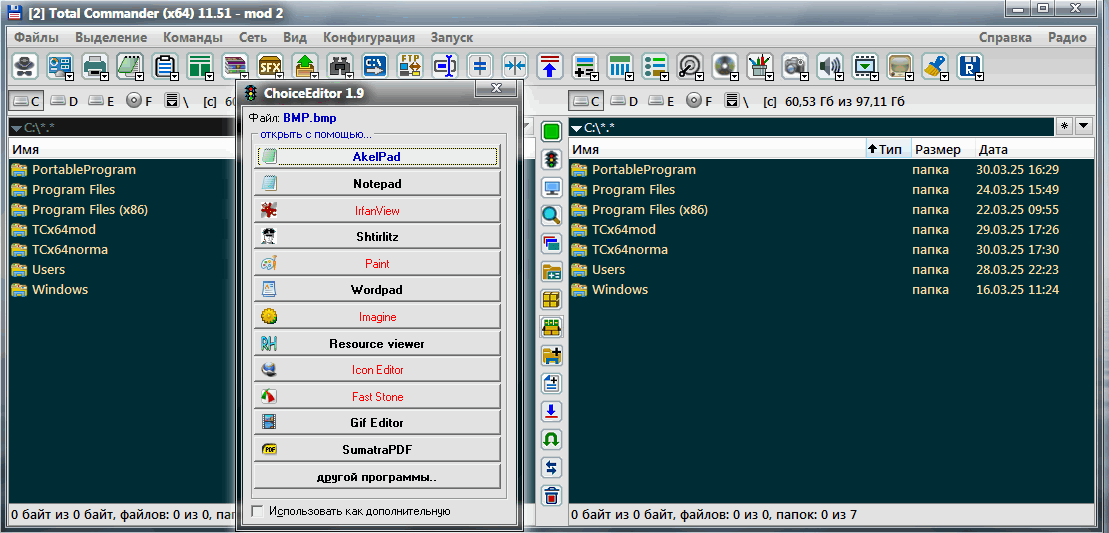Click the blue up-arrow with red lines icon

coord(550,66)
